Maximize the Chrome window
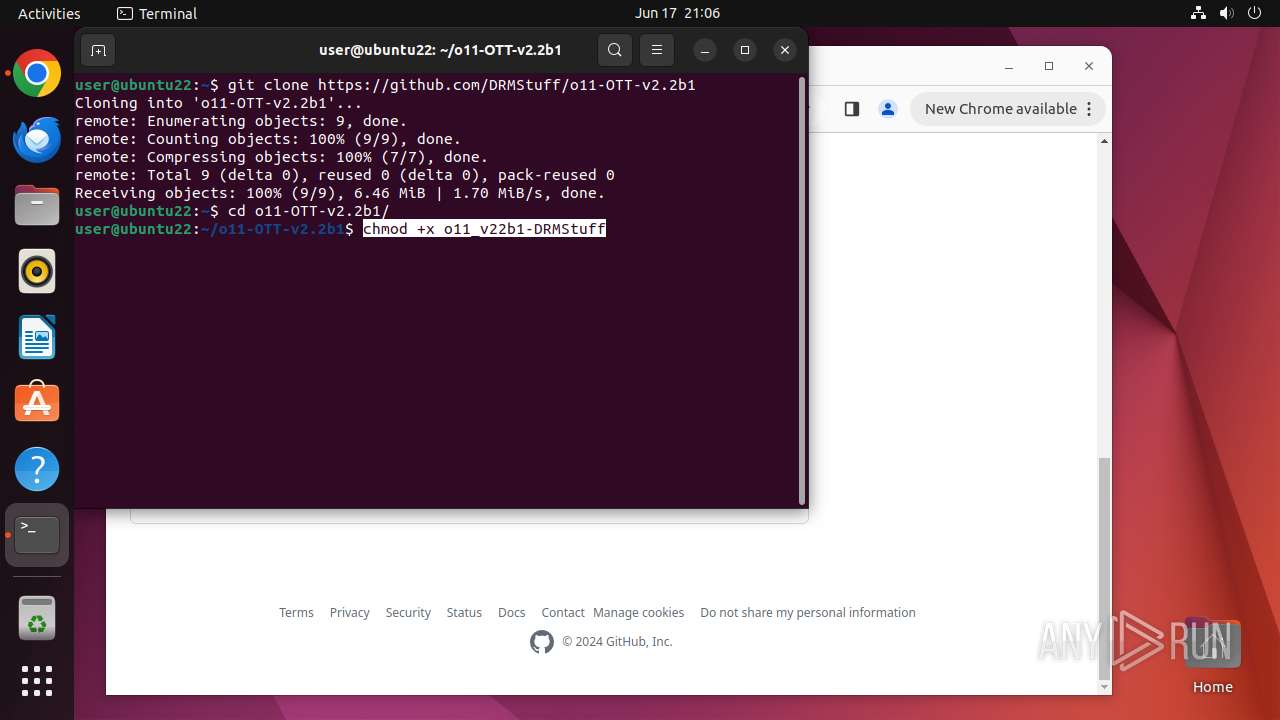This screenshot has height=720, width=1280. point(1049,66)
